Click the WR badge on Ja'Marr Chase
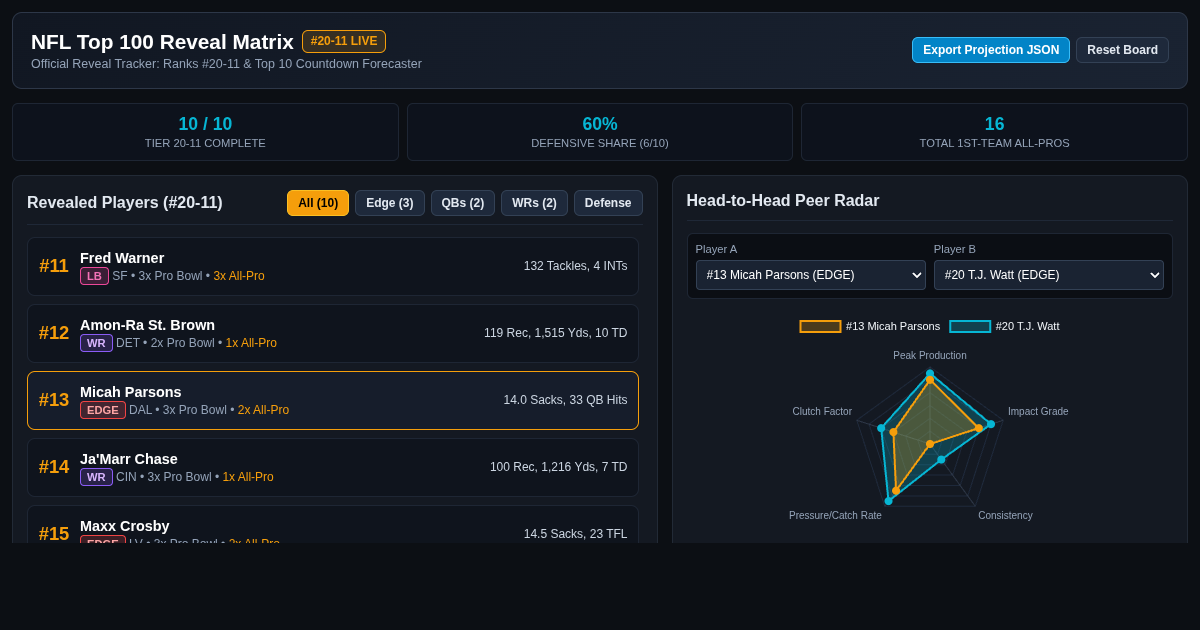Viewport: 1200px width, 630px height. 96,477
